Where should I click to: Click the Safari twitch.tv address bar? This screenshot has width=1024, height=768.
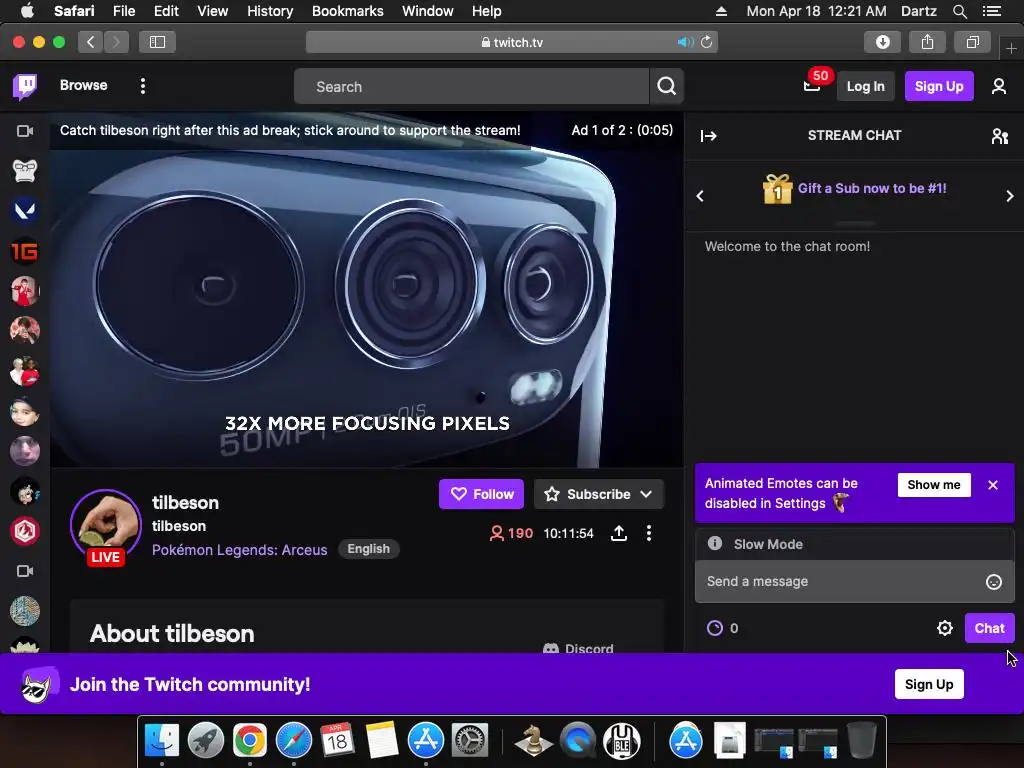(511, 42)
